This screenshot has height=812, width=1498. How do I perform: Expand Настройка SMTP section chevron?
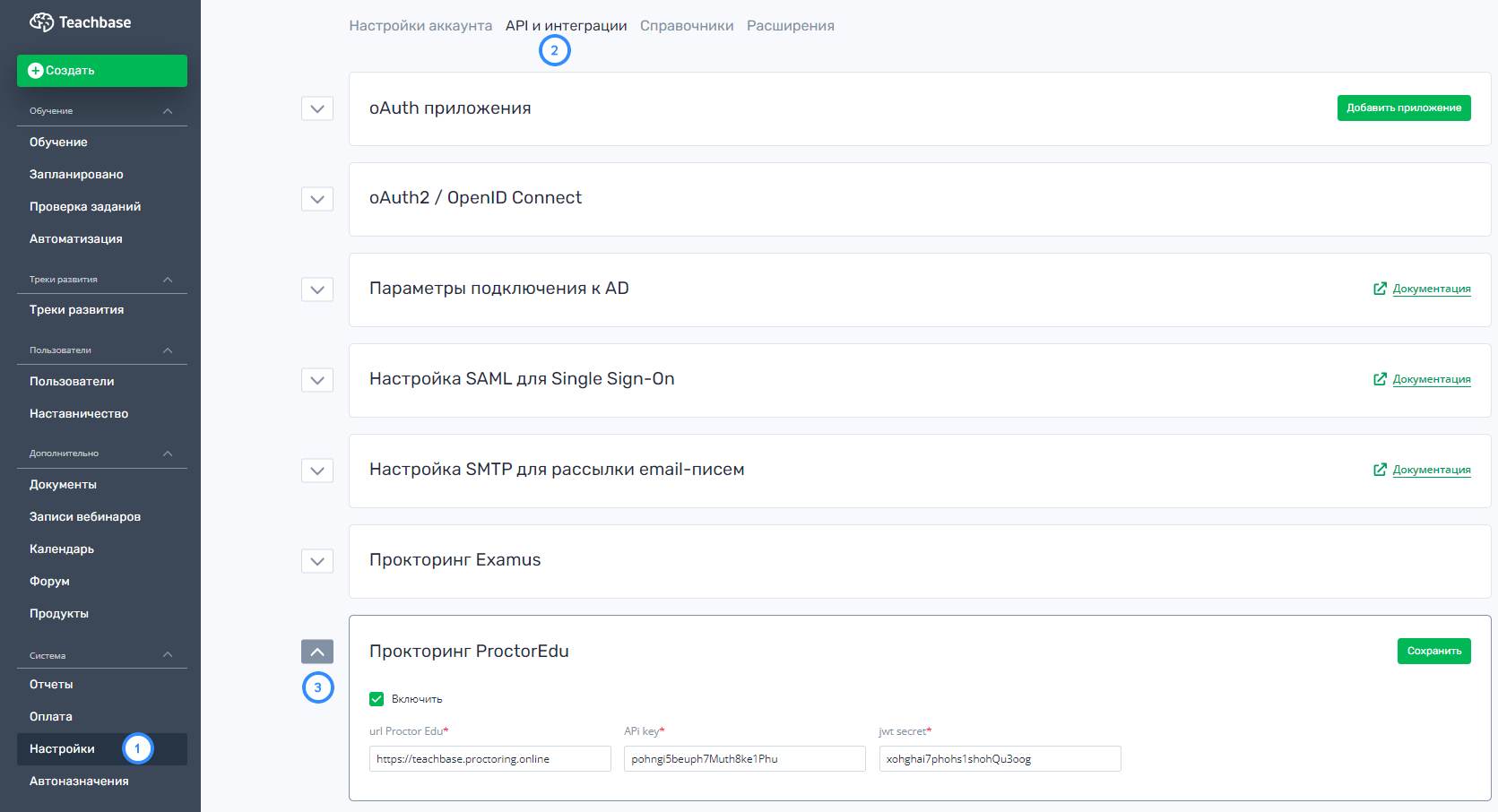pyautogui.click(x=317, y=471)
